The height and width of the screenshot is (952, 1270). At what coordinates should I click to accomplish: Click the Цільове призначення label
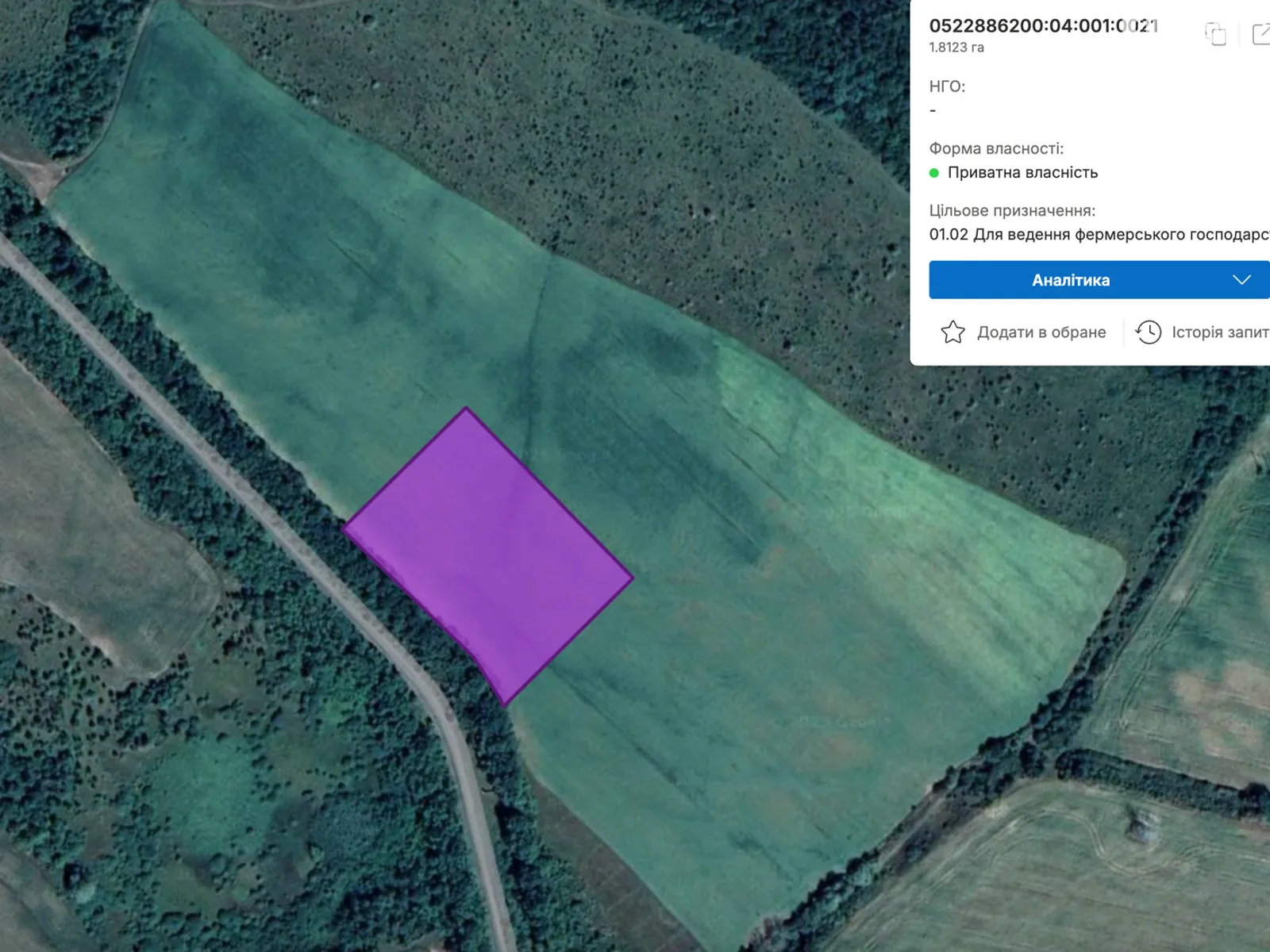coord(1012,211)
